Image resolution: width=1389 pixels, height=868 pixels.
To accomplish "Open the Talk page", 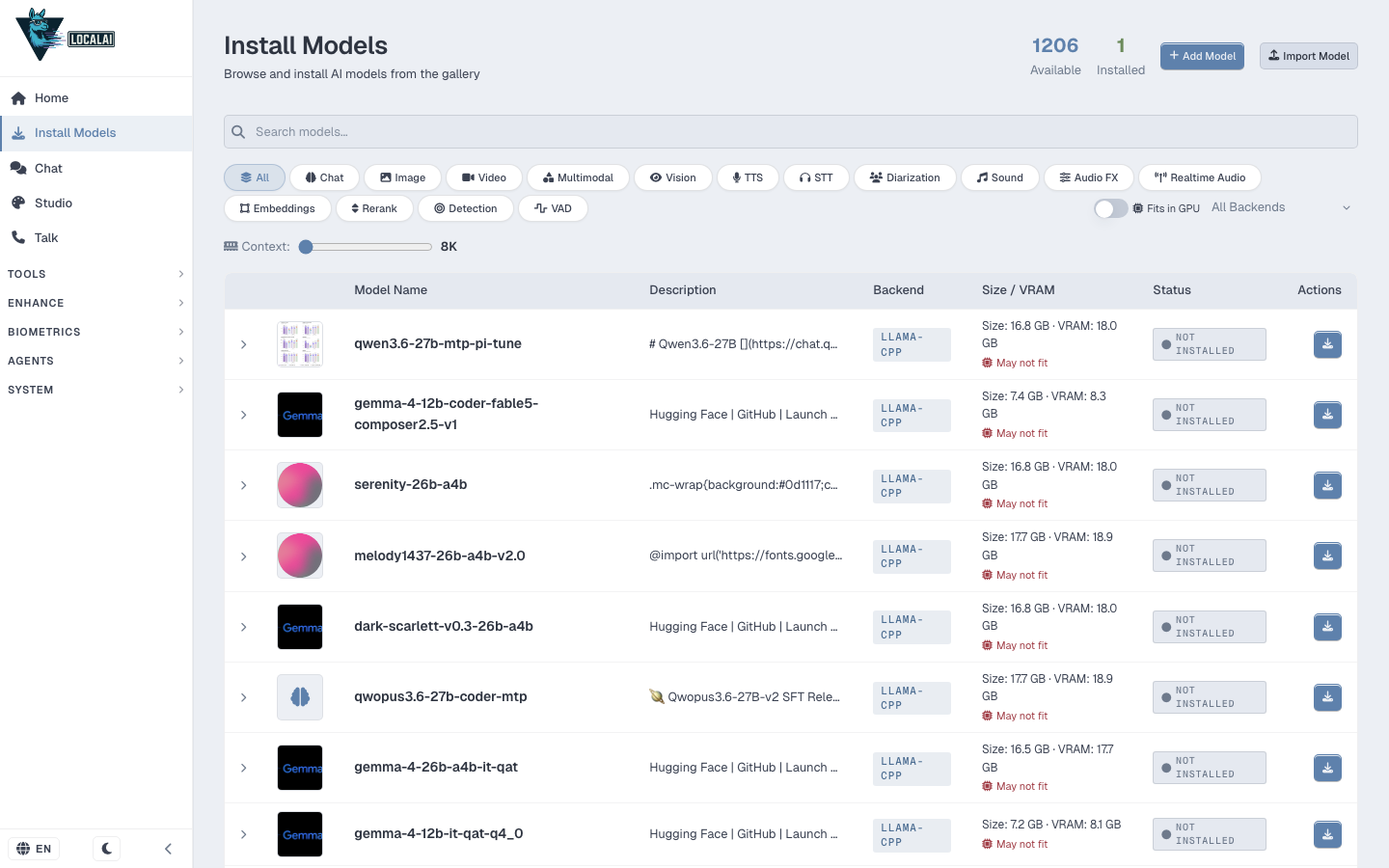I will coord(96,237).
